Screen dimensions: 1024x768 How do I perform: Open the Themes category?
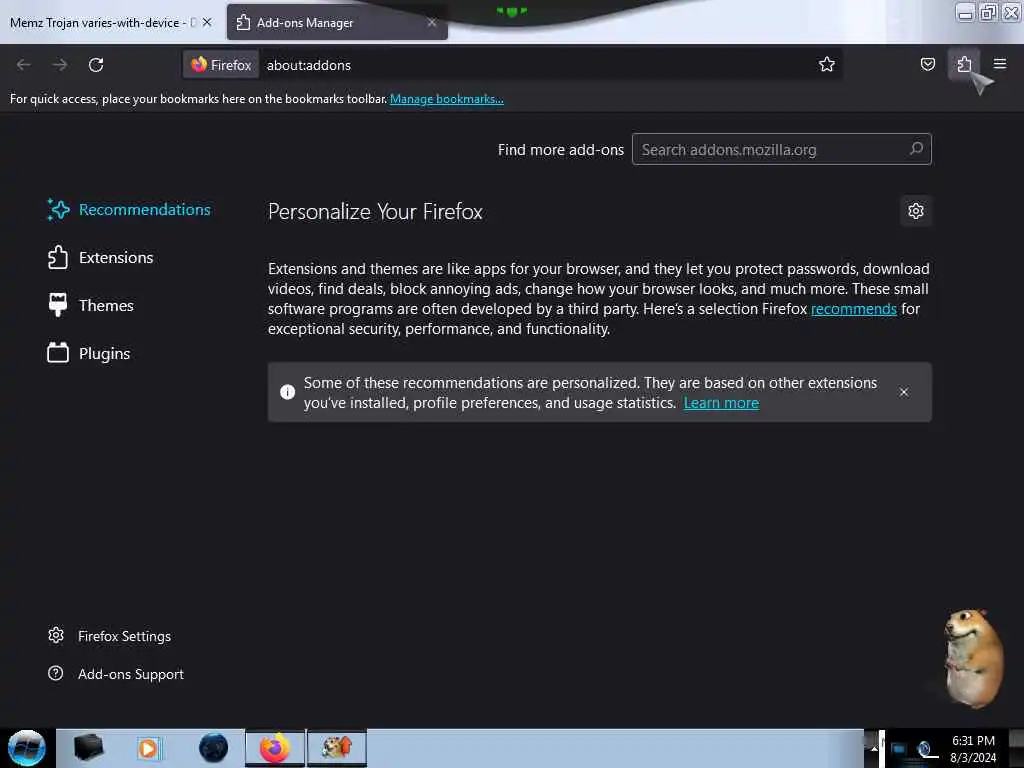point(90,305)
